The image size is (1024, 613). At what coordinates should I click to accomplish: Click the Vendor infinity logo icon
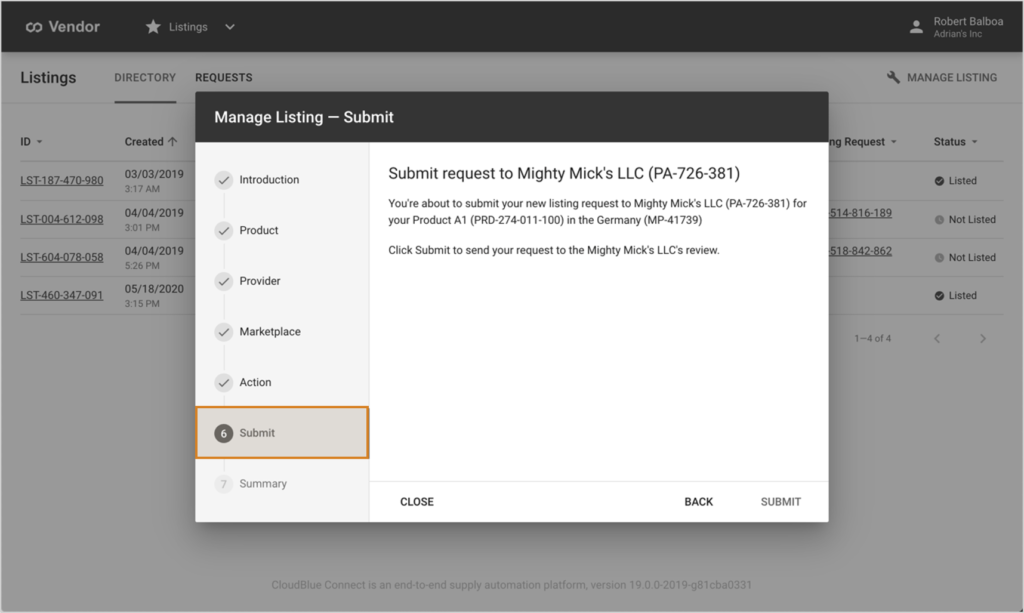click(33, 27)
